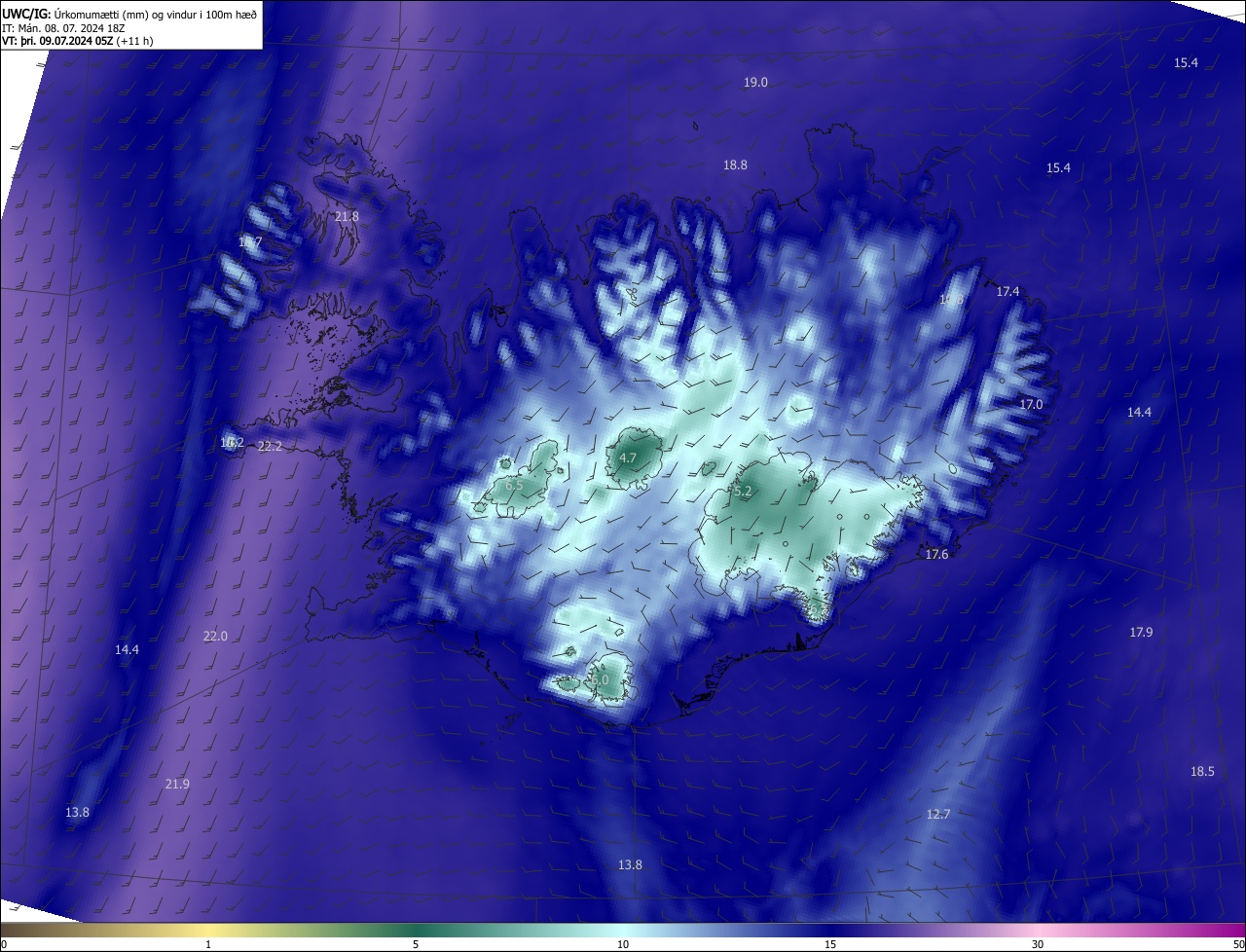Image resolution: width=1246 pixels, height=952 pixels.
Task: Click the 22.2 value label on the map
Action: coord(270,447)
